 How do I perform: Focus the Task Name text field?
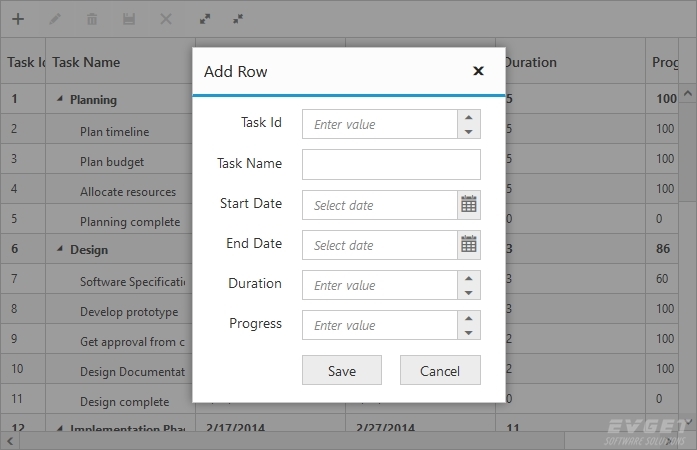(x=391, y=164)
